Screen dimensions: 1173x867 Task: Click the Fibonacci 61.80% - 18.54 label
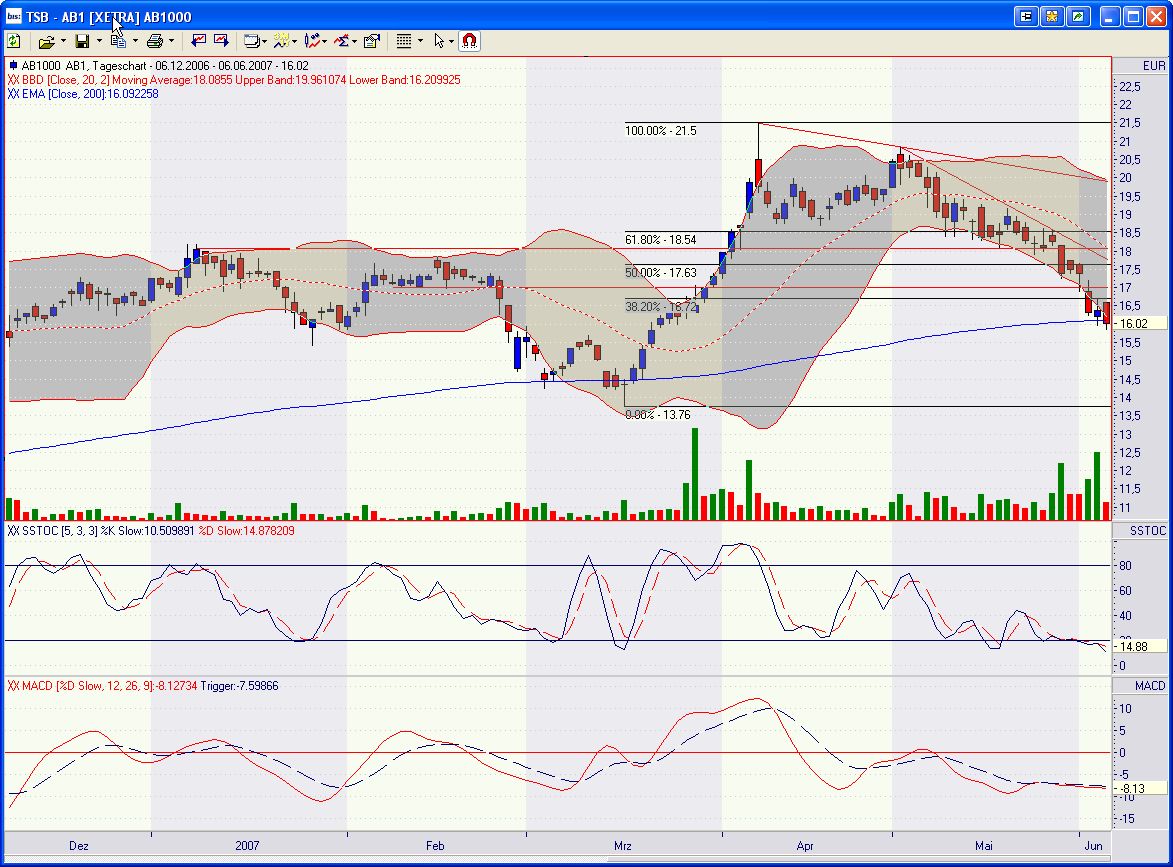click(x=661, y=240)
